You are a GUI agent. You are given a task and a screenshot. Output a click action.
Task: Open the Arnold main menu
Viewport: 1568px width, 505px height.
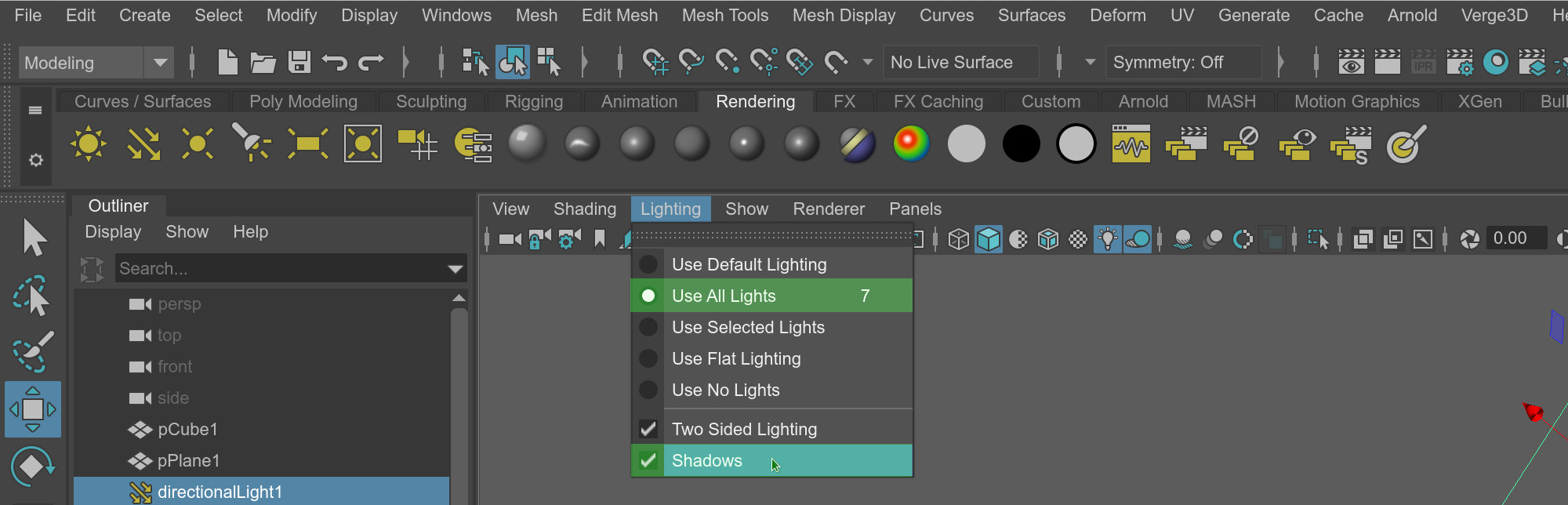tap(1412, 15)
